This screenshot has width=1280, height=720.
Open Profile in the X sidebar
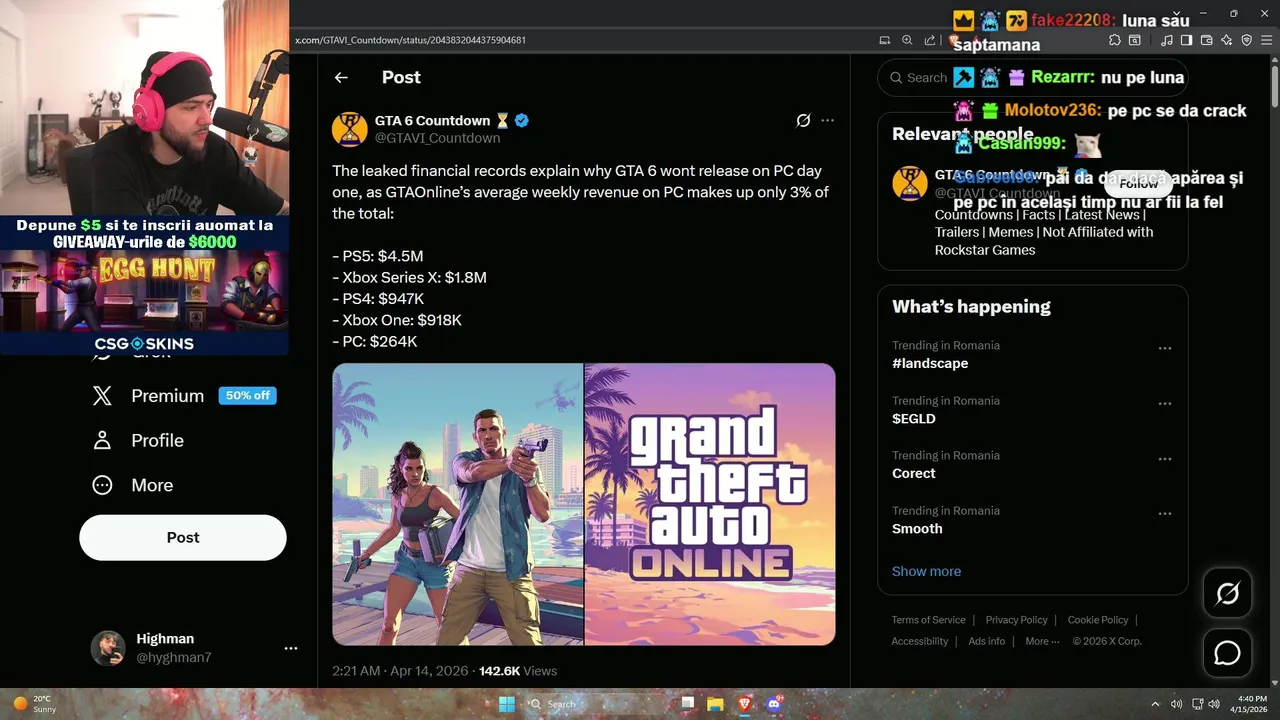click(x=157, y=440)
